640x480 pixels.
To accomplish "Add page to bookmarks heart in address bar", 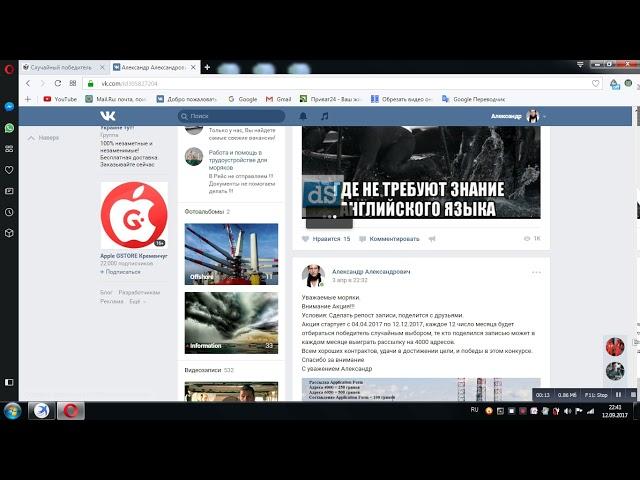I will (596, 83).
